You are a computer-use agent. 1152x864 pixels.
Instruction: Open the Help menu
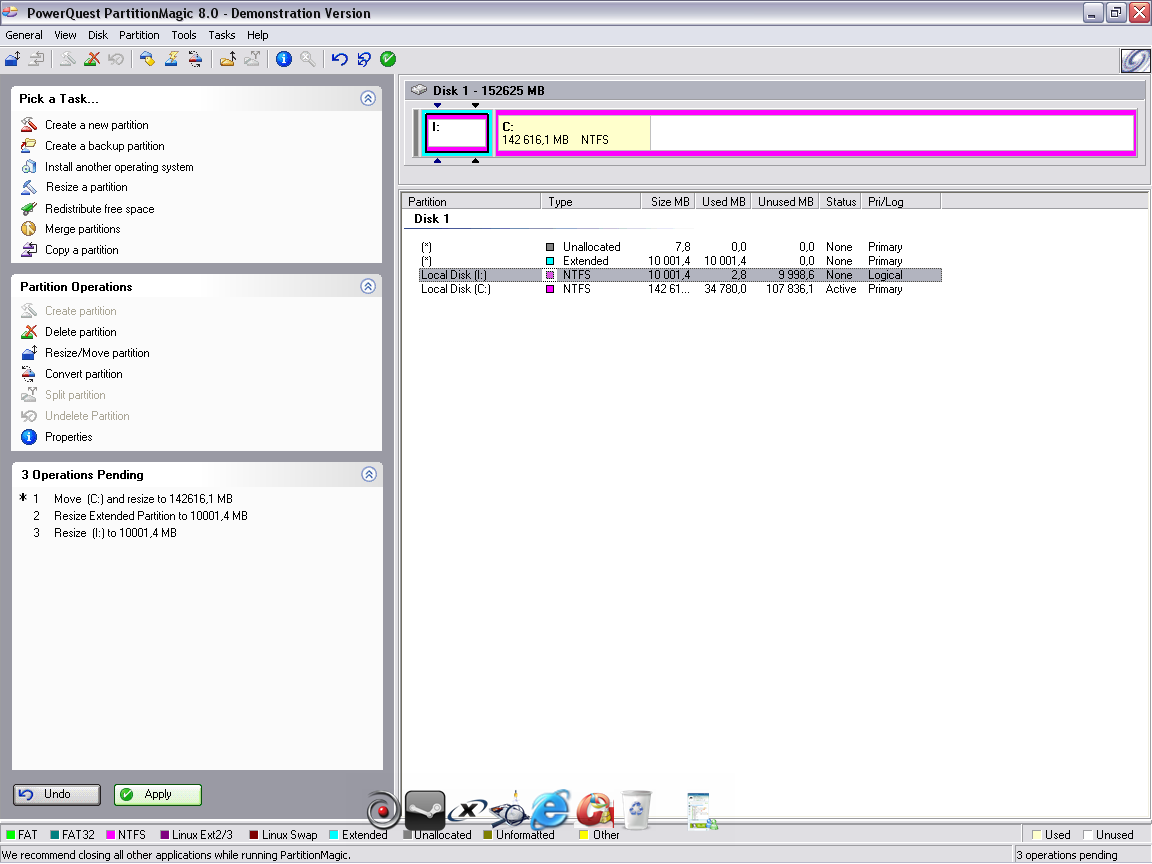(x=257, y=35)
